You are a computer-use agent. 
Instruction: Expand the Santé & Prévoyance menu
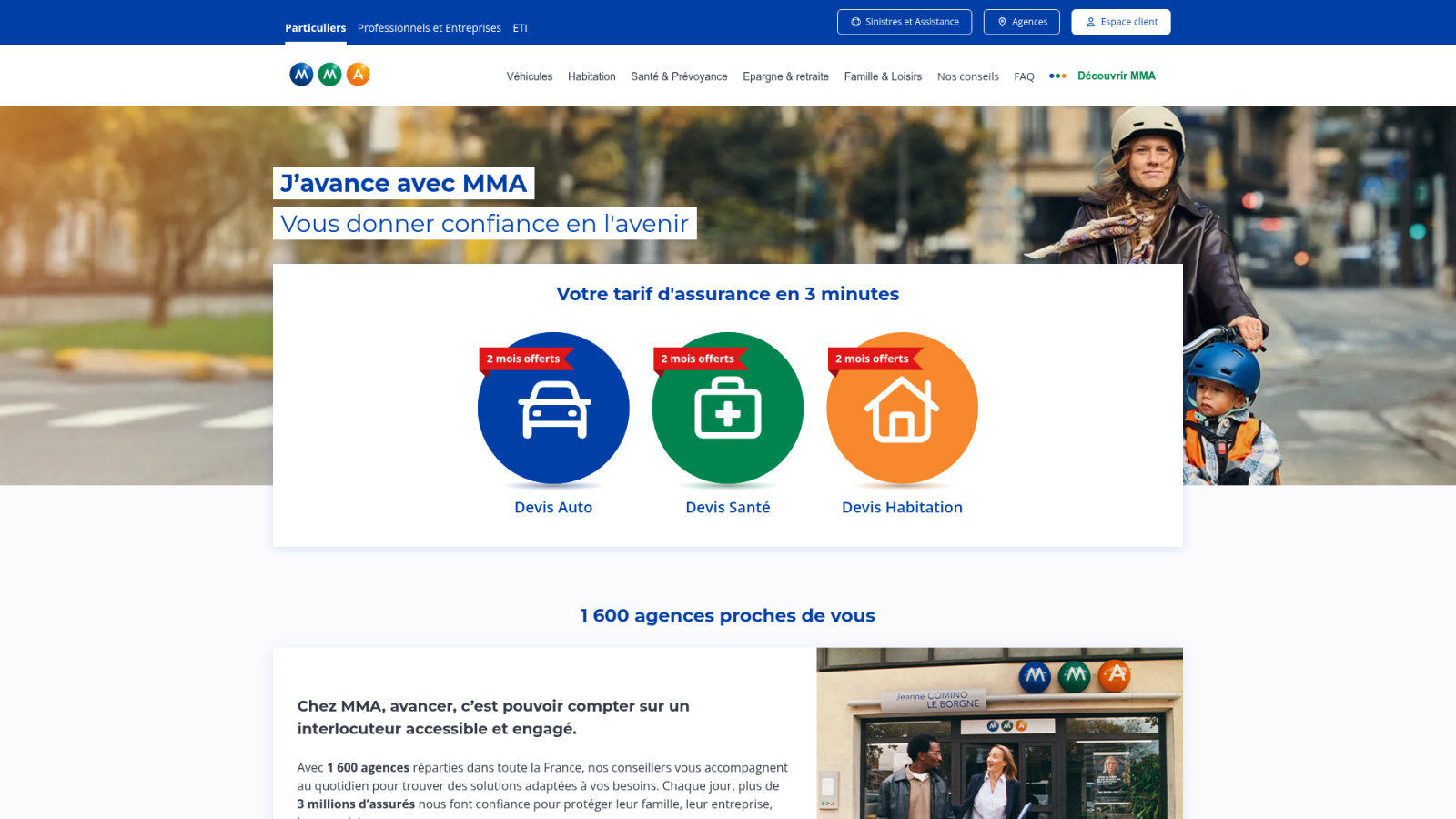(679, 76)
